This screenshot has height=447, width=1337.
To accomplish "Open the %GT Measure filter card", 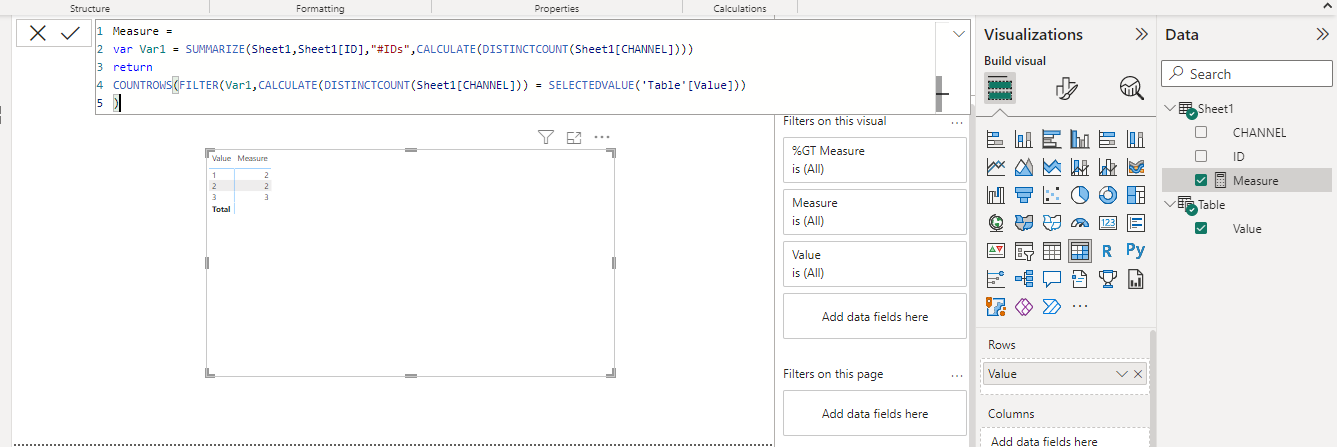I will coord(875,160).
